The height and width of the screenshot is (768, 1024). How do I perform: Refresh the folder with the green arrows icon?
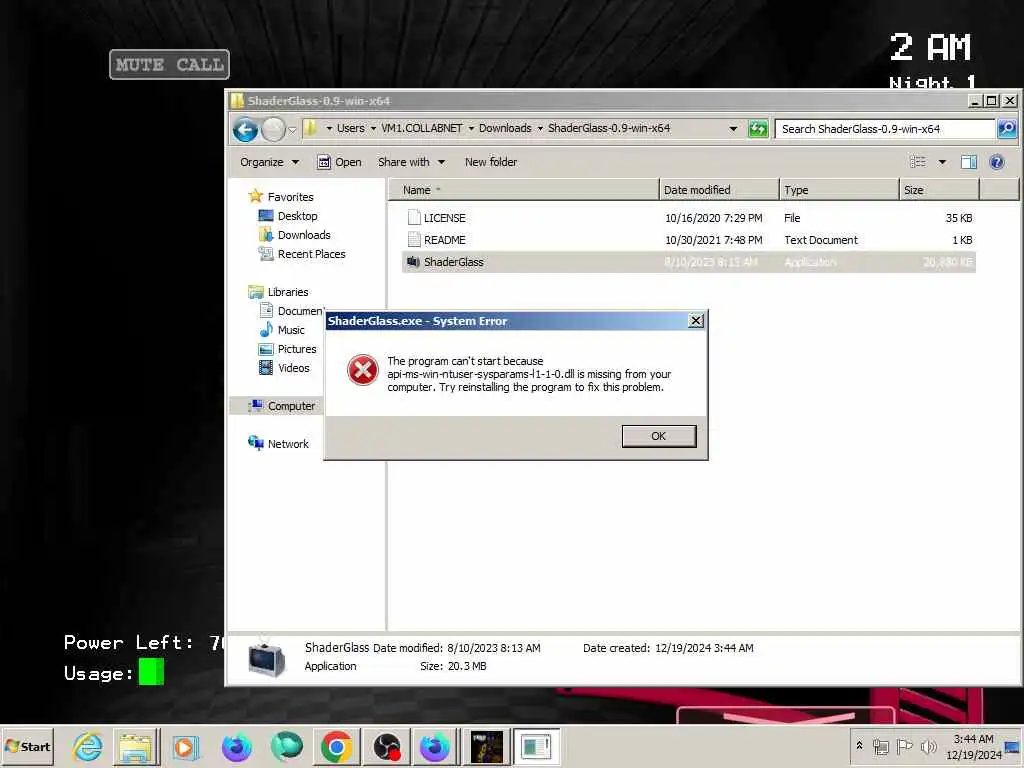point(758,129)
